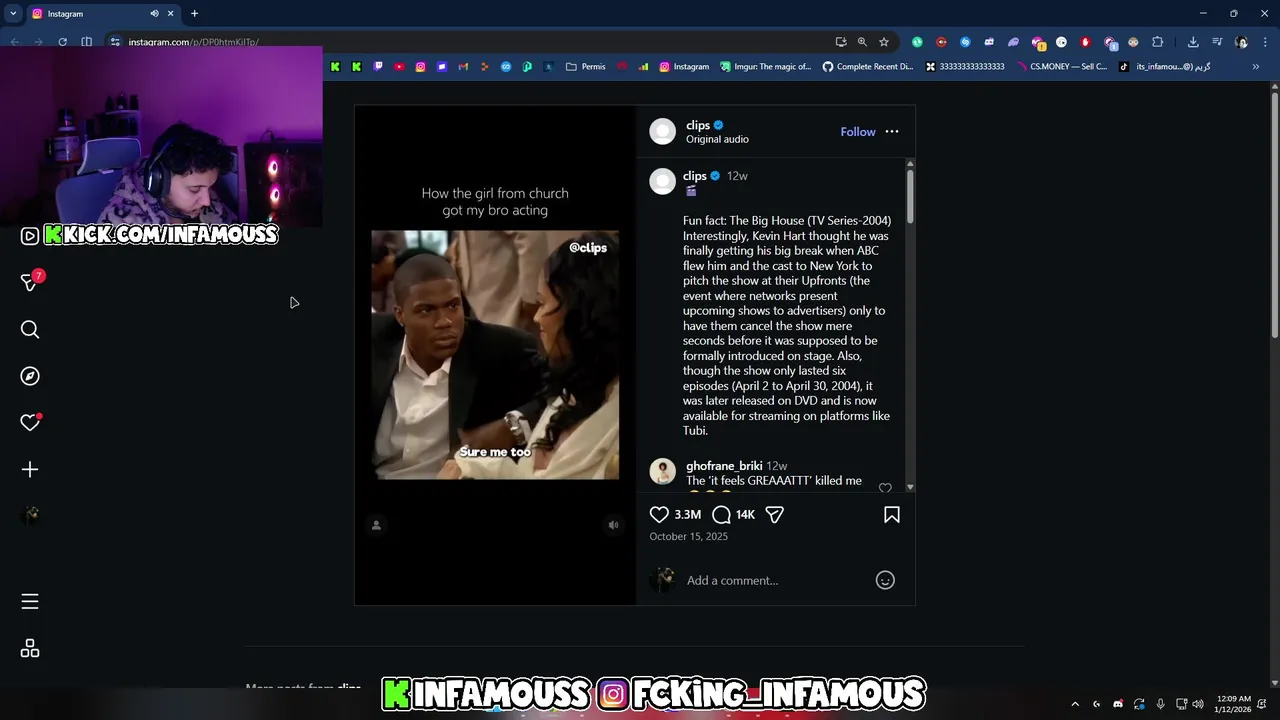
Task: Reload the page with refresh button
Action: [x=62, y=42]
